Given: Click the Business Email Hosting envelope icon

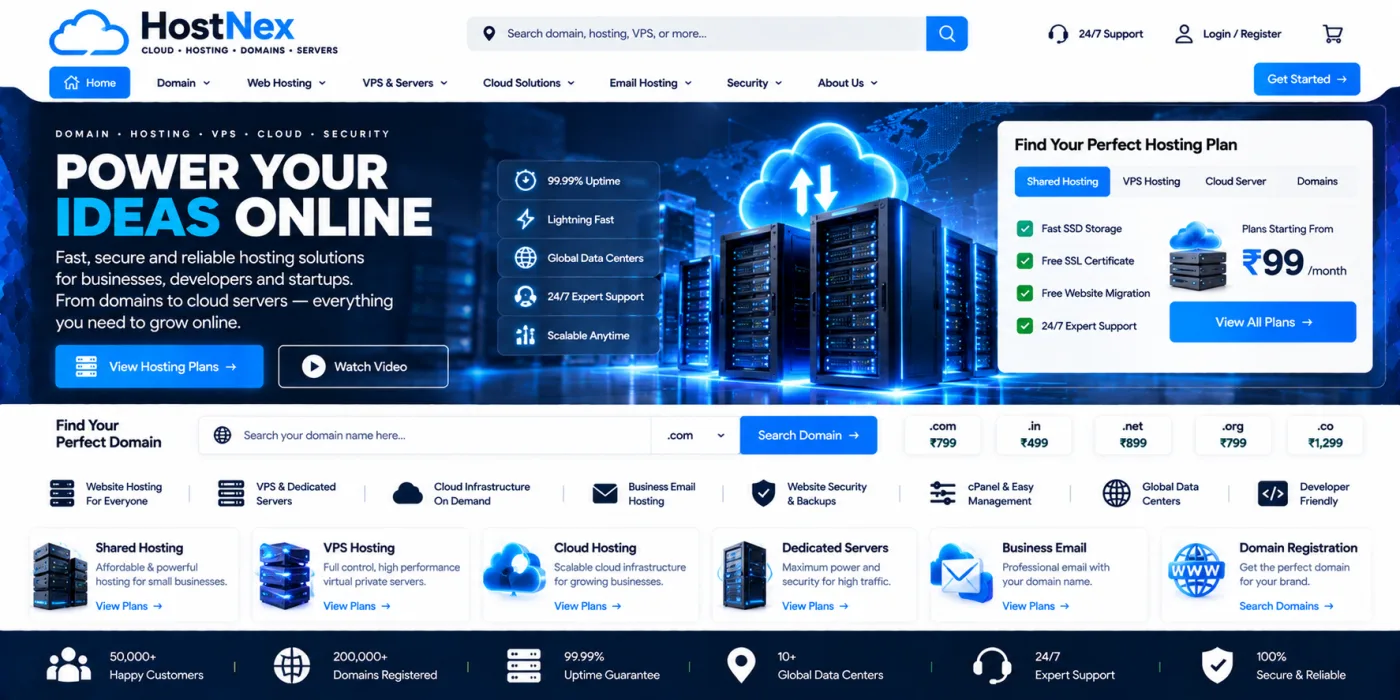Looking at the screenshot, I should click(x=605, y=493).
